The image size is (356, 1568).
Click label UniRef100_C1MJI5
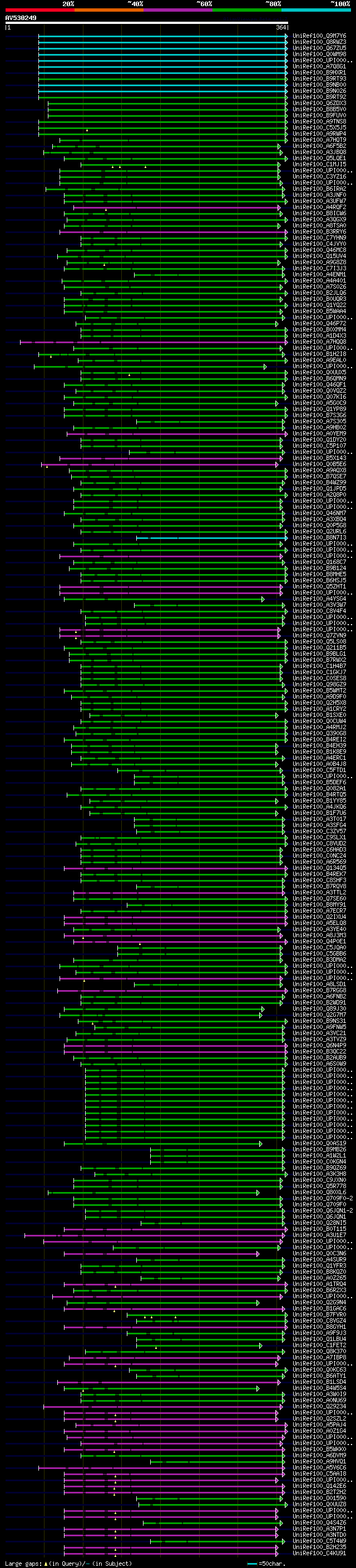[x=319, y=164]
